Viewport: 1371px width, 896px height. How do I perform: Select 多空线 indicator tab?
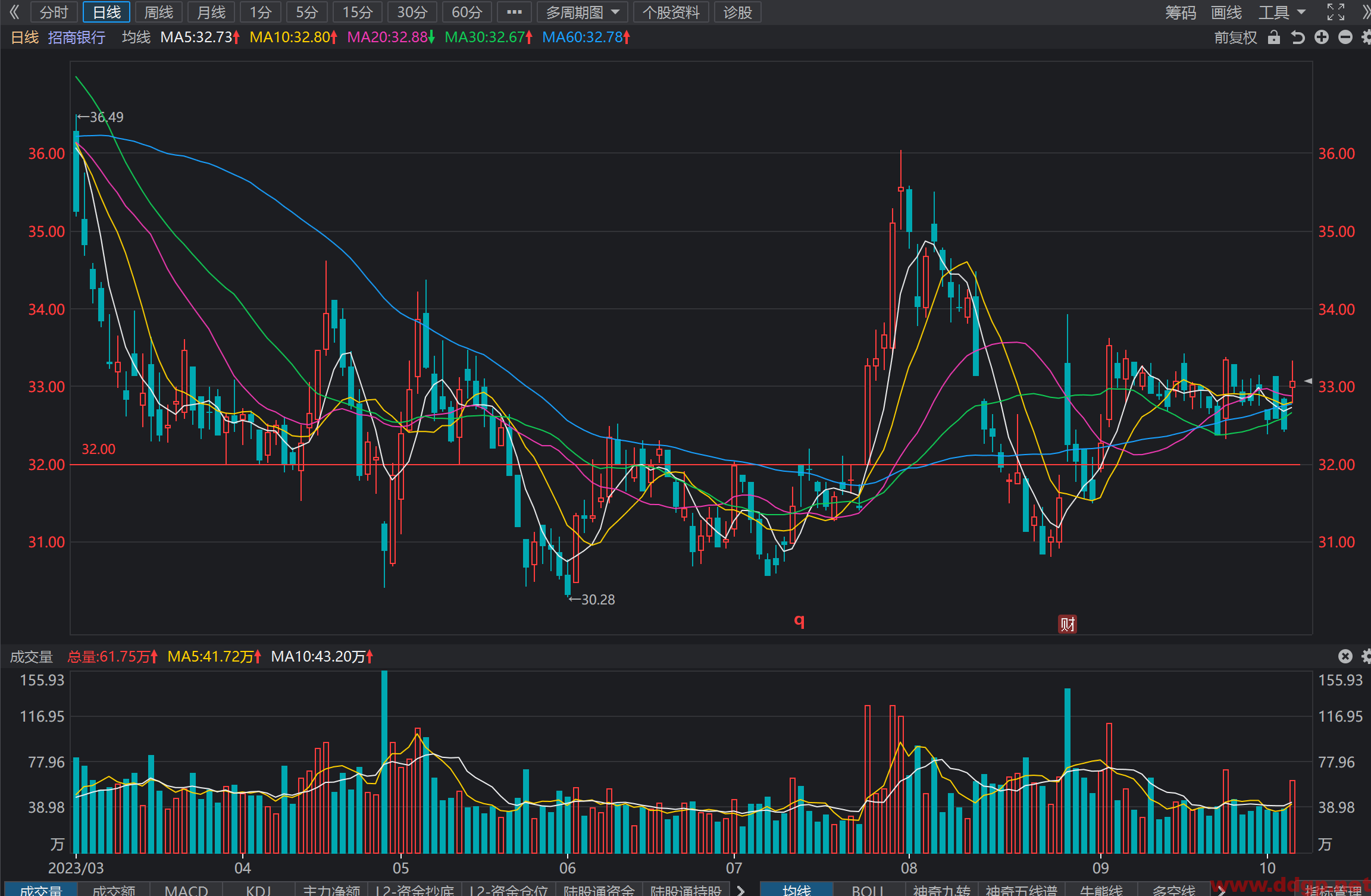(1173, 889)
